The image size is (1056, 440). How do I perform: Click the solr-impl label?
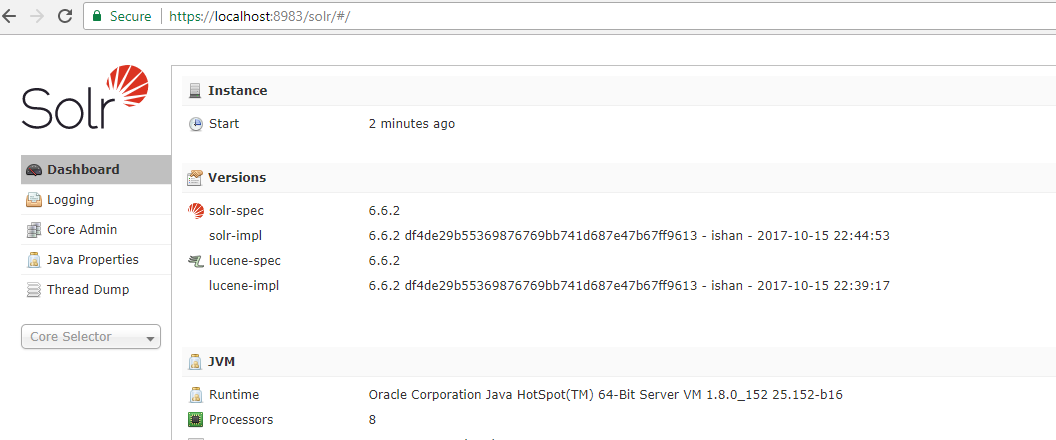point(236,236)
